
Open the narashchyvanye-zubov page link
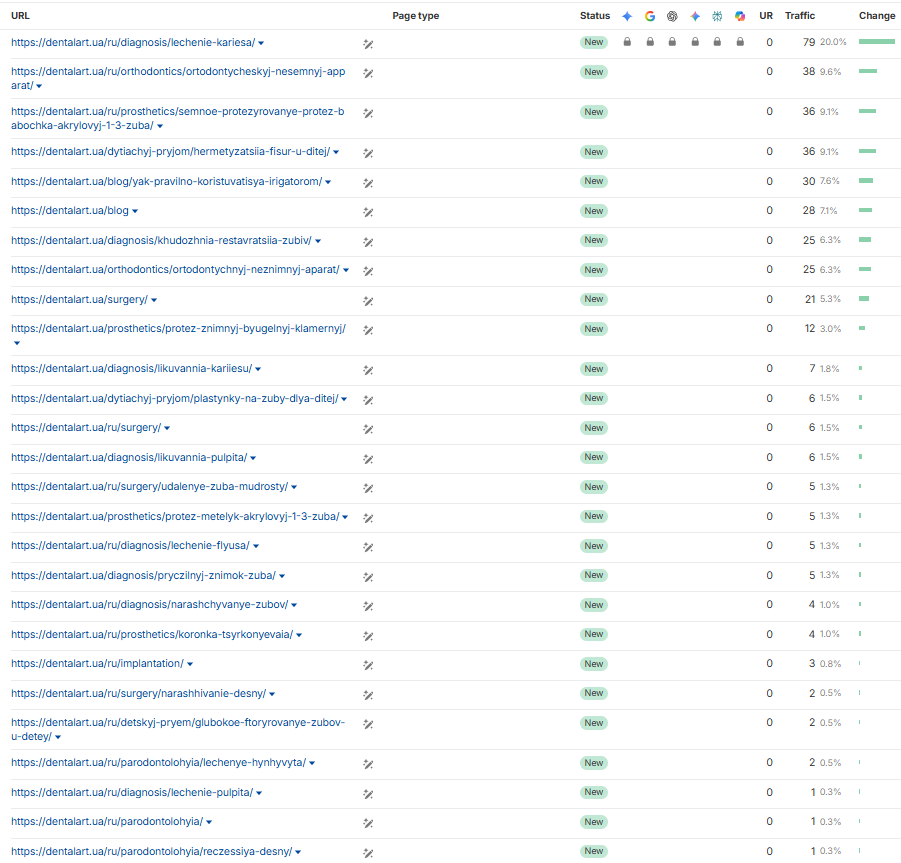click(149, 604)
